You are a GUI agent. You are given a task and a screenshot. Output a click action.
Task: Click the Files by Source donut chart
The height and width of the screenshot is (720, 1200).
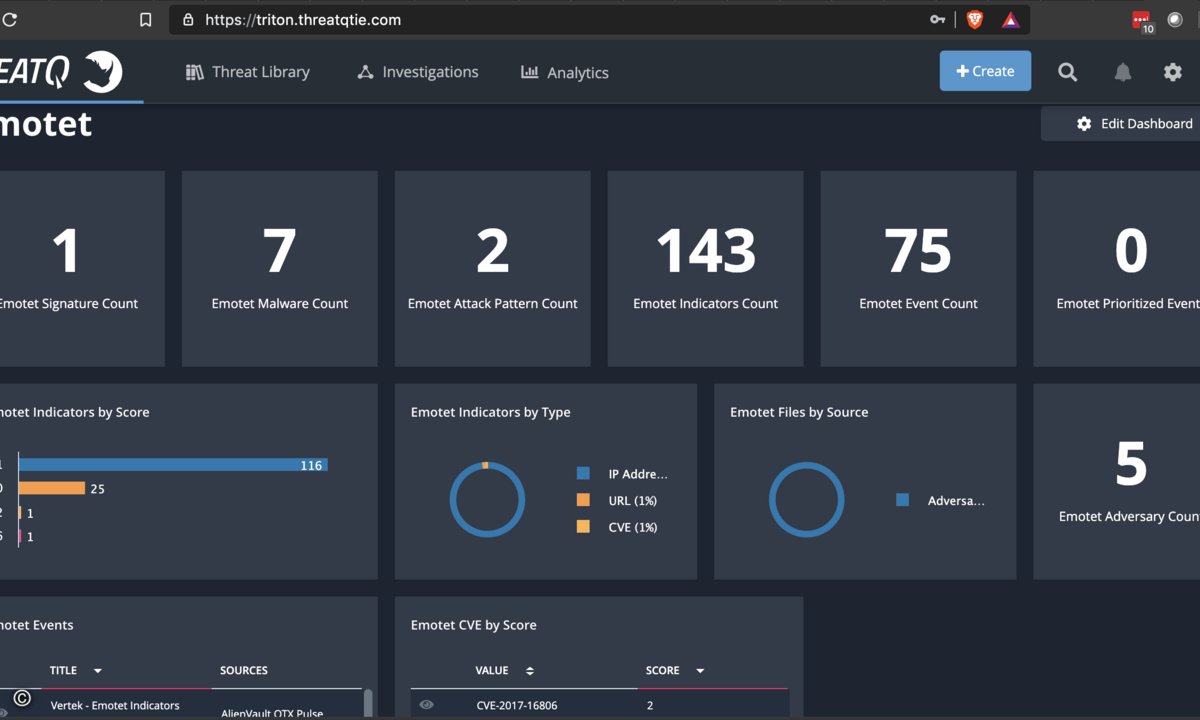coord(806,499)
